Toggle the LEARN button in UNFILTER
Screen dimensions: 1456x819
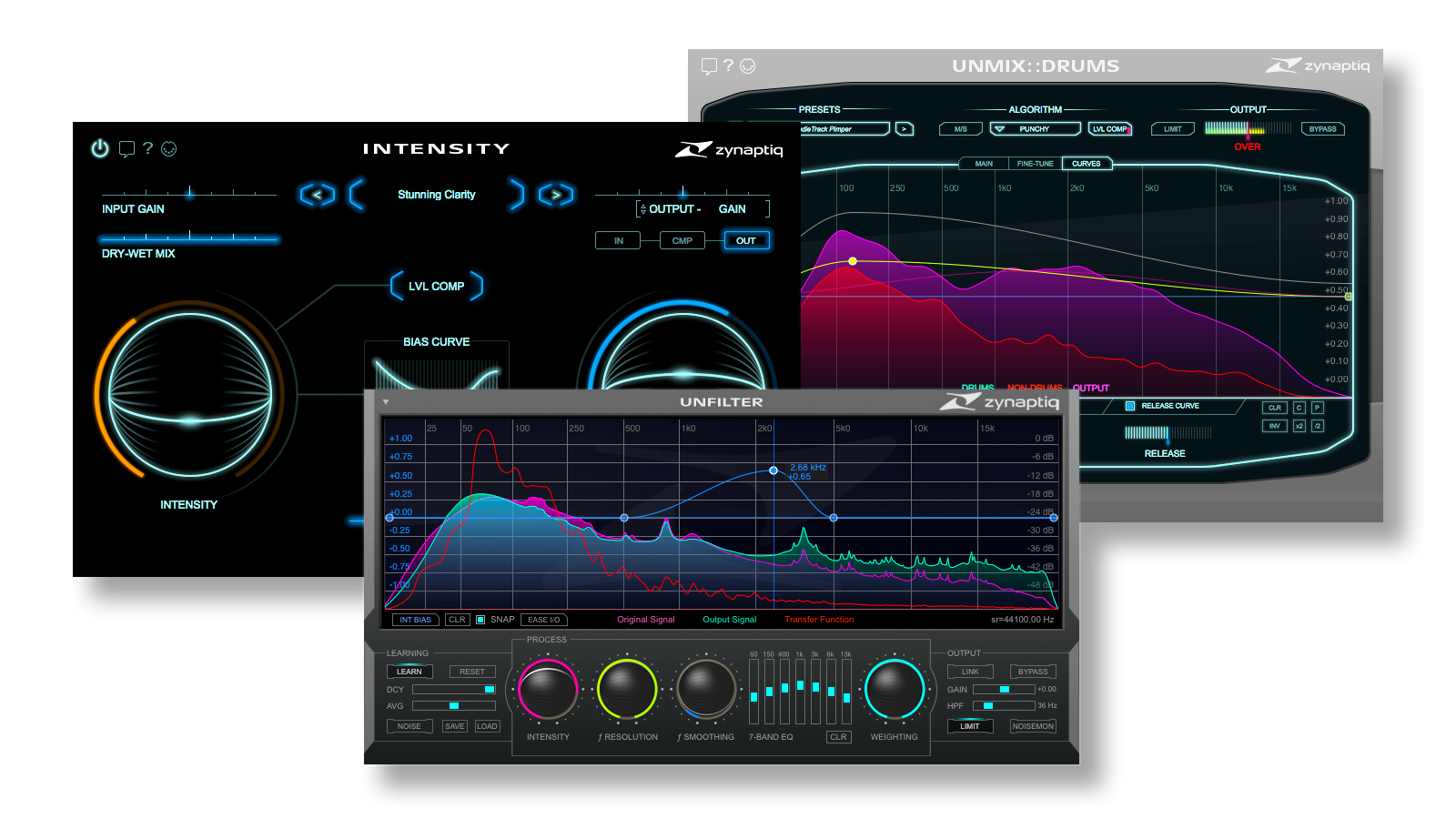(x=409, y=672)
